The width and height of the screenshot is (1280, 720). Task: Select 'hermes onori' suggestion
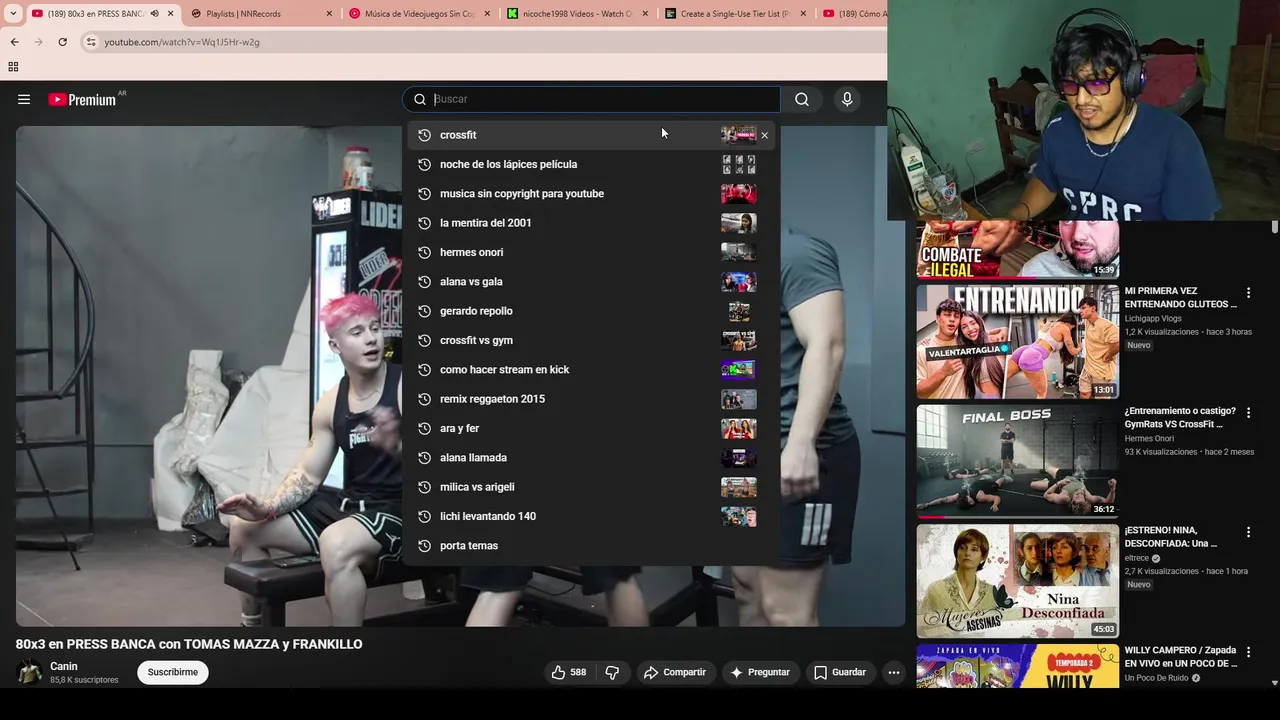point(590,252)
